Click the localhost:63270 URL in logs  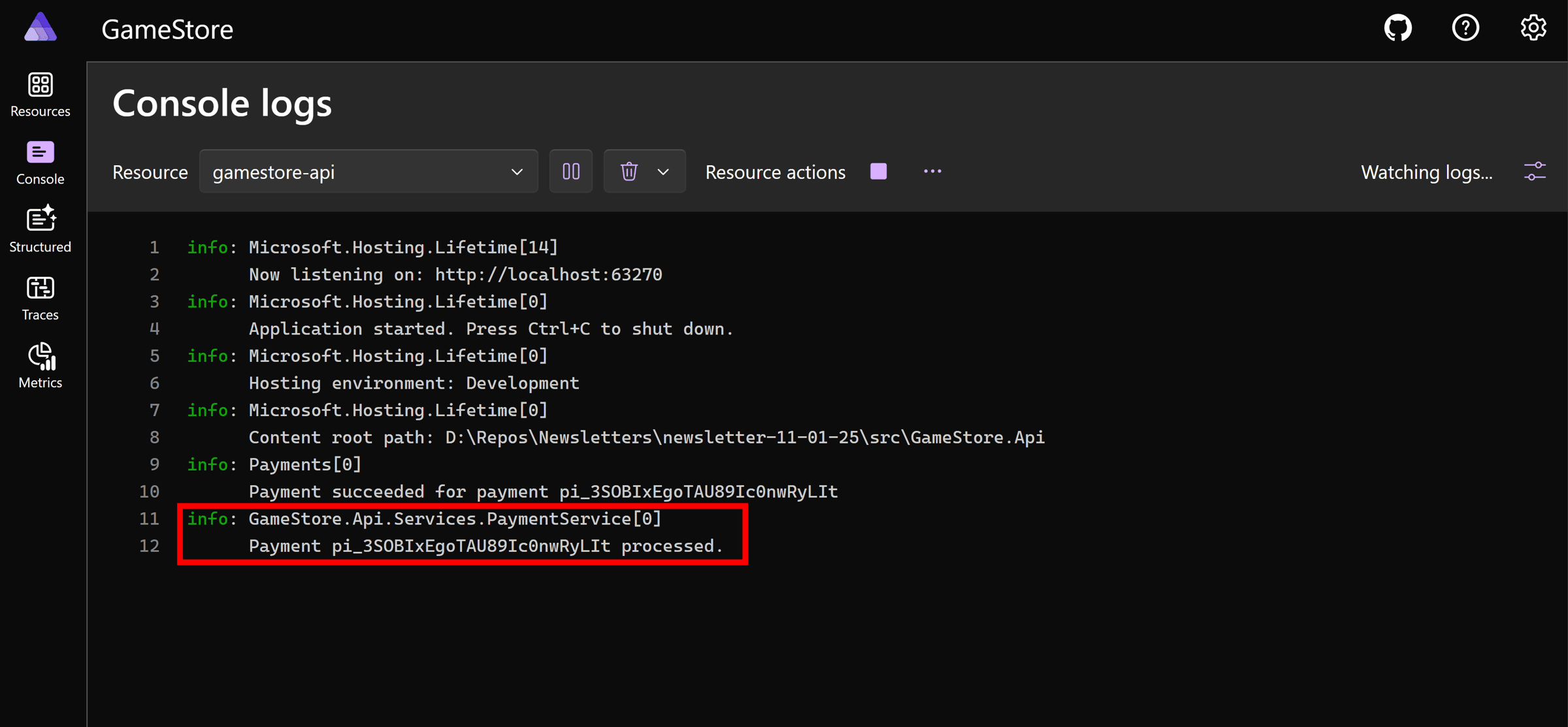click(x=548, y=275)
